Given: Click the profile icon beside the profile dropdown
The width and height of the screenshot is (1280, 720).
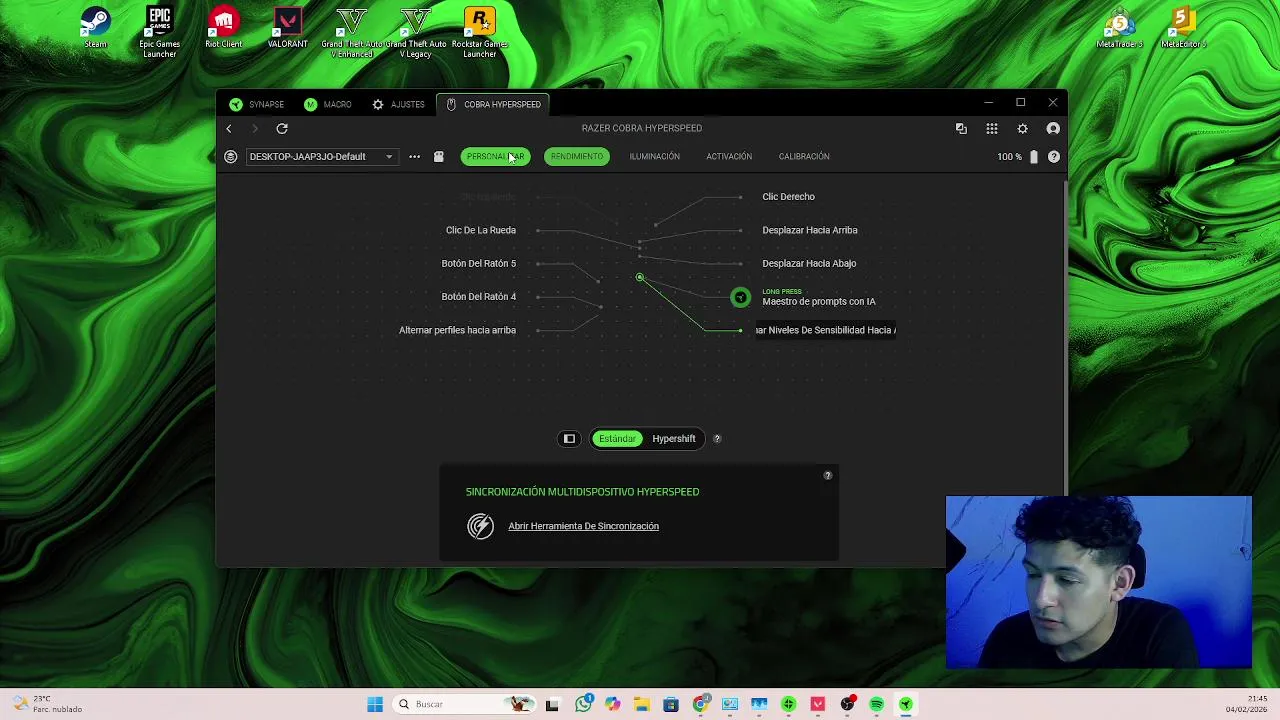Looking at the screenshot, I should 231,156.
